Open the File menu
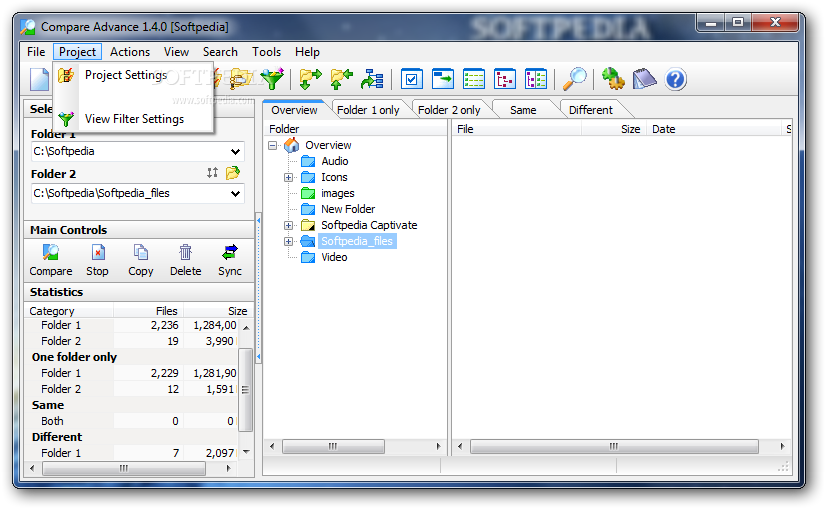This screenshot has width=826, height=509. [36, 52]
